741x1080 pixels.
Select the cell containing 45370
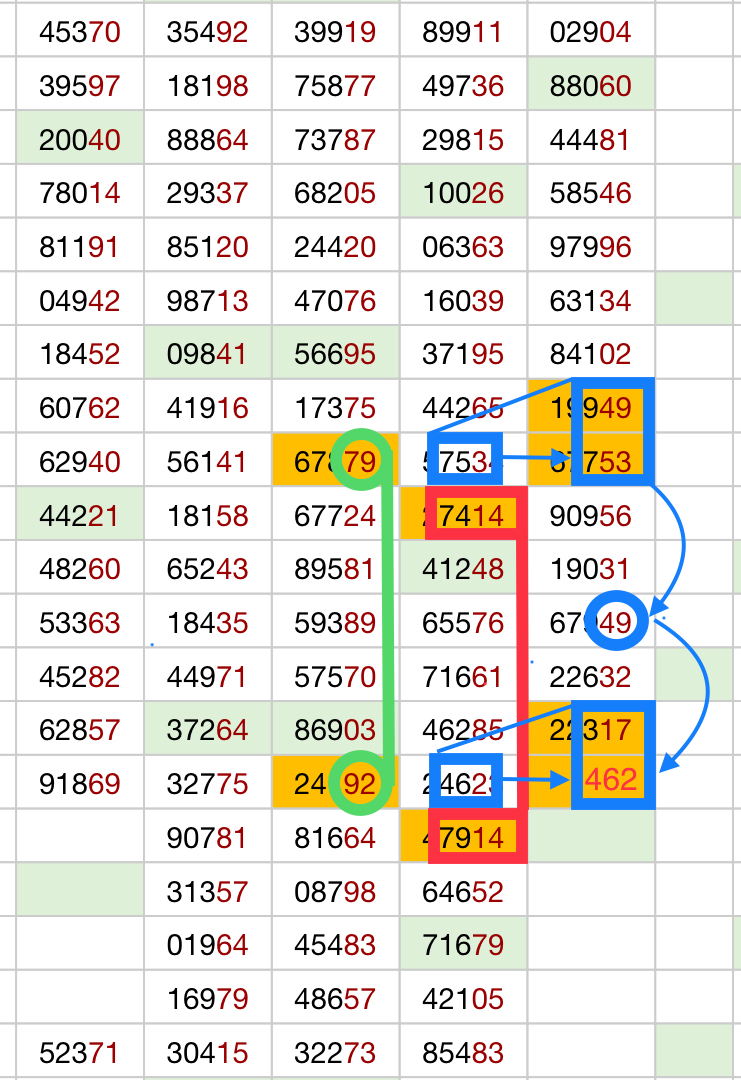(x=79, y=34)
